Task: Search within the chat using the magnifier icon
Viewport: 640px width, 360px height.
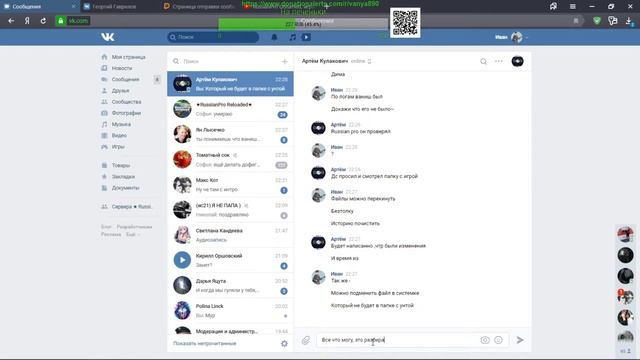Action: pyautogui.click(x=483, y=61)
